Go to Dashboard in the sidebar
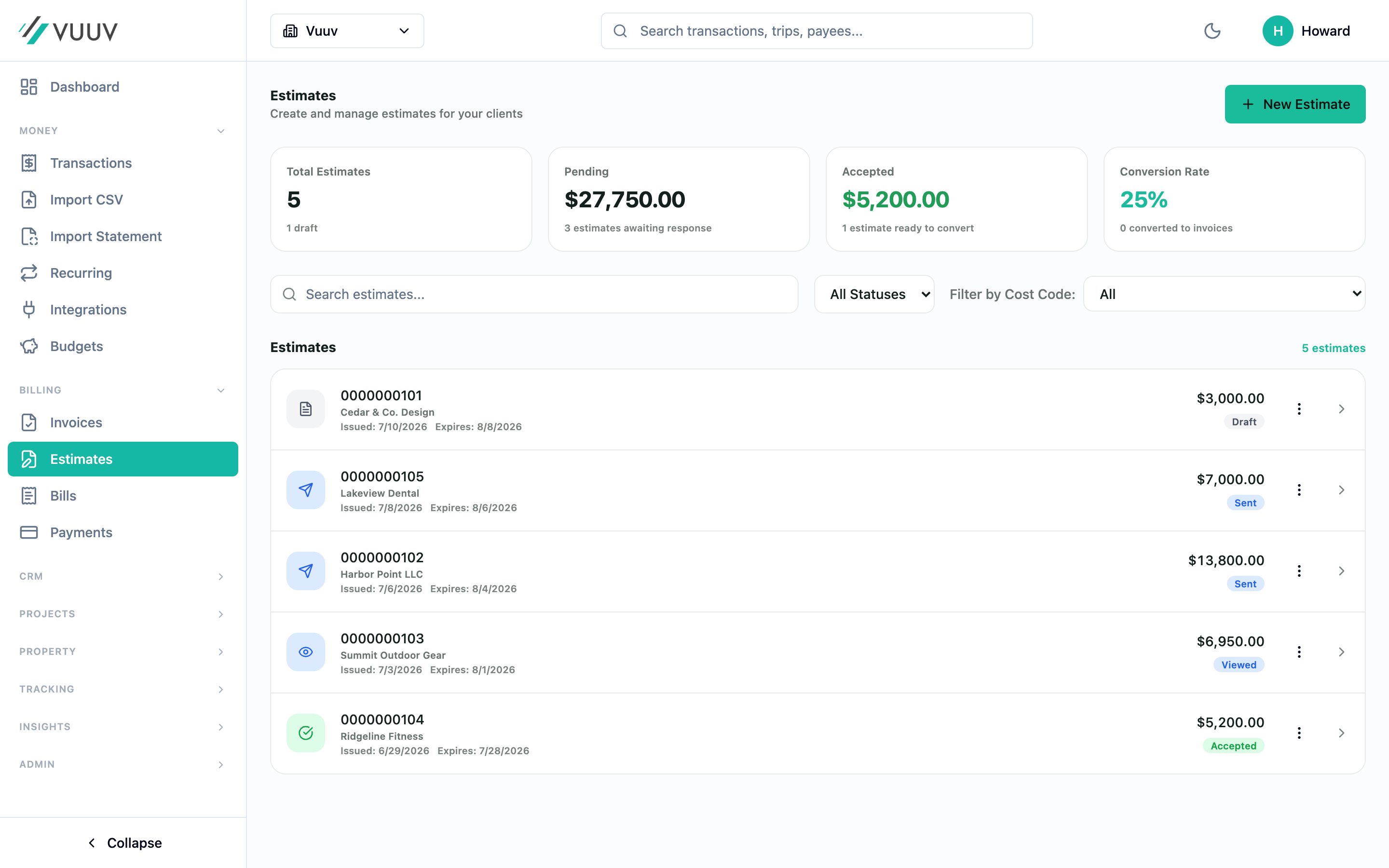Viewport: 1389px width, 868px height. point(123,87)
